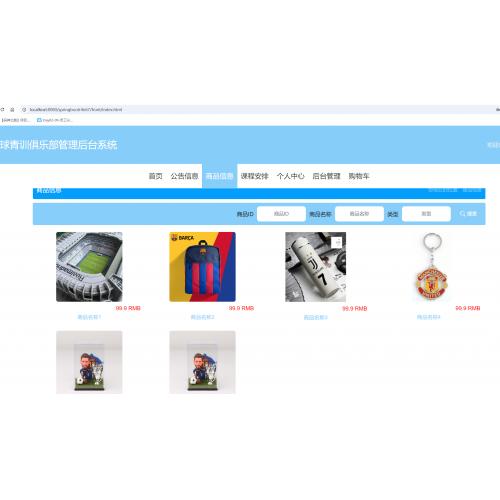The height and width of the screenshot is (500, 500).
Task: Open the stadium model product image
Action: tap(89, 267)
